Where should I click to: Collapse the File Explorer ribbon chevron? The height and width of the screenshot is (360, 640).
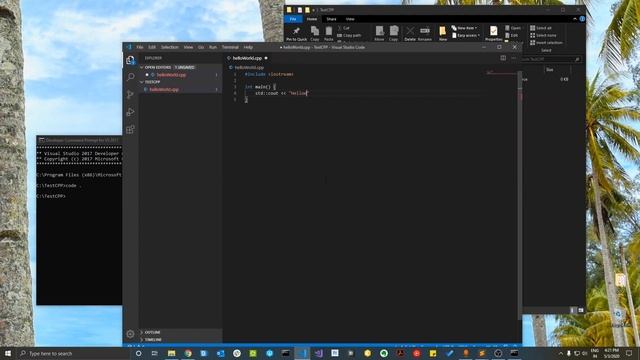pos(575,19)
